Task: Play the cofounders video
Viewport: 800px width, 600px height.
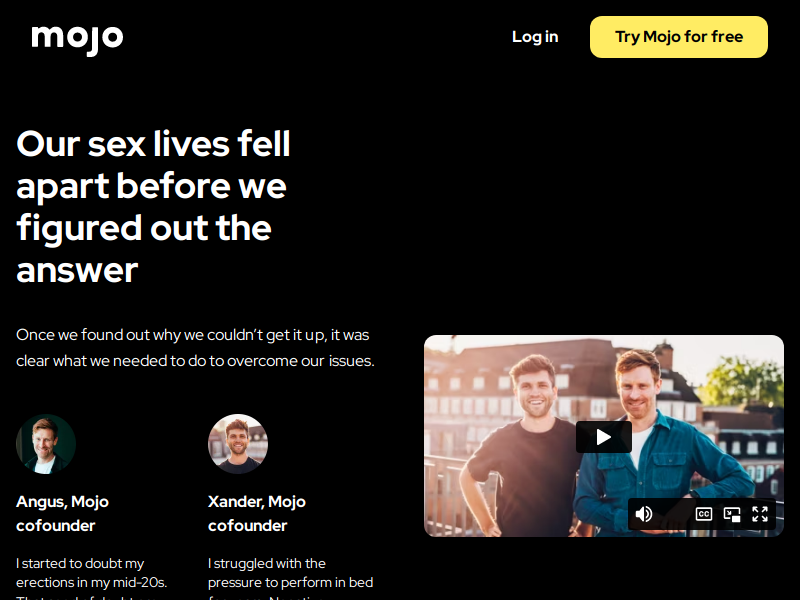Action: pos(604,437)
